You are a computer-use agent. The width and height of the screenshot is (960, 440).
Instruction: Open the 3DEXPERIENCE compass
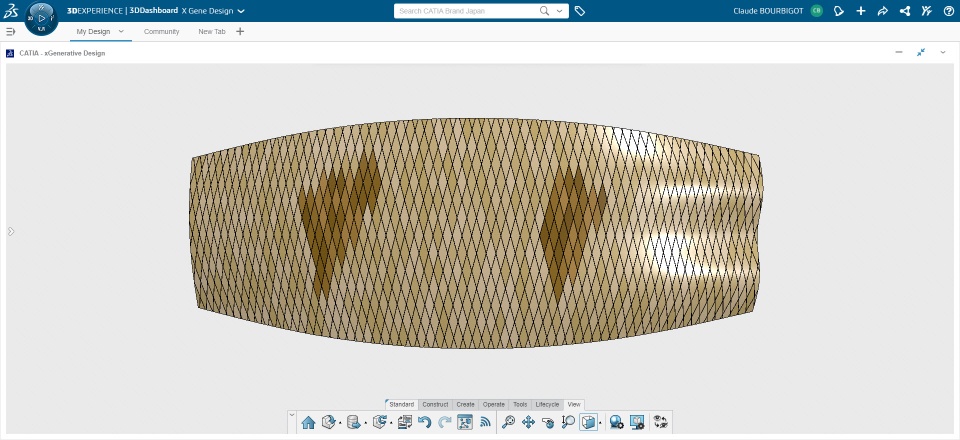click(x=42, y=18)
